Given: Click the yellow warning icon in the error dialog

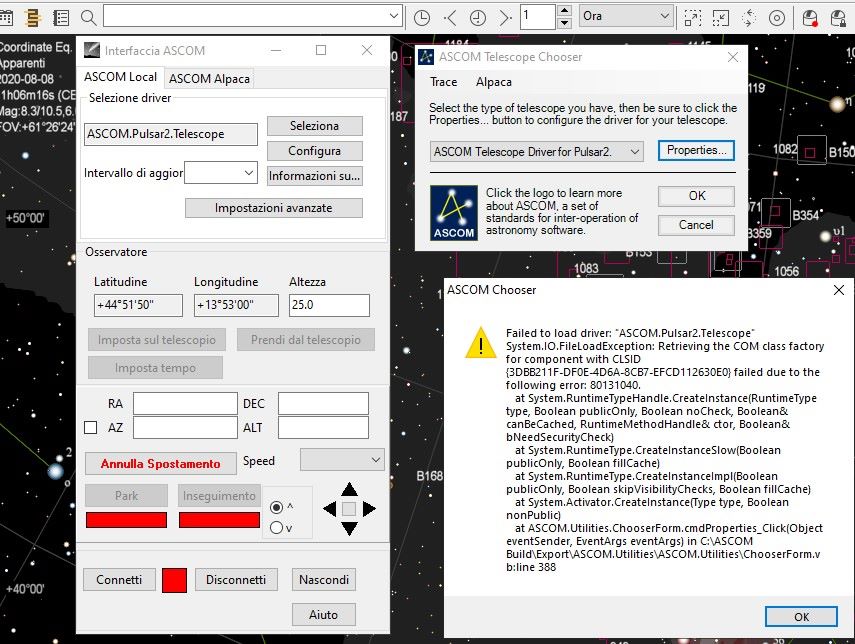Looking at the screenshot, I should click(480, 343).
